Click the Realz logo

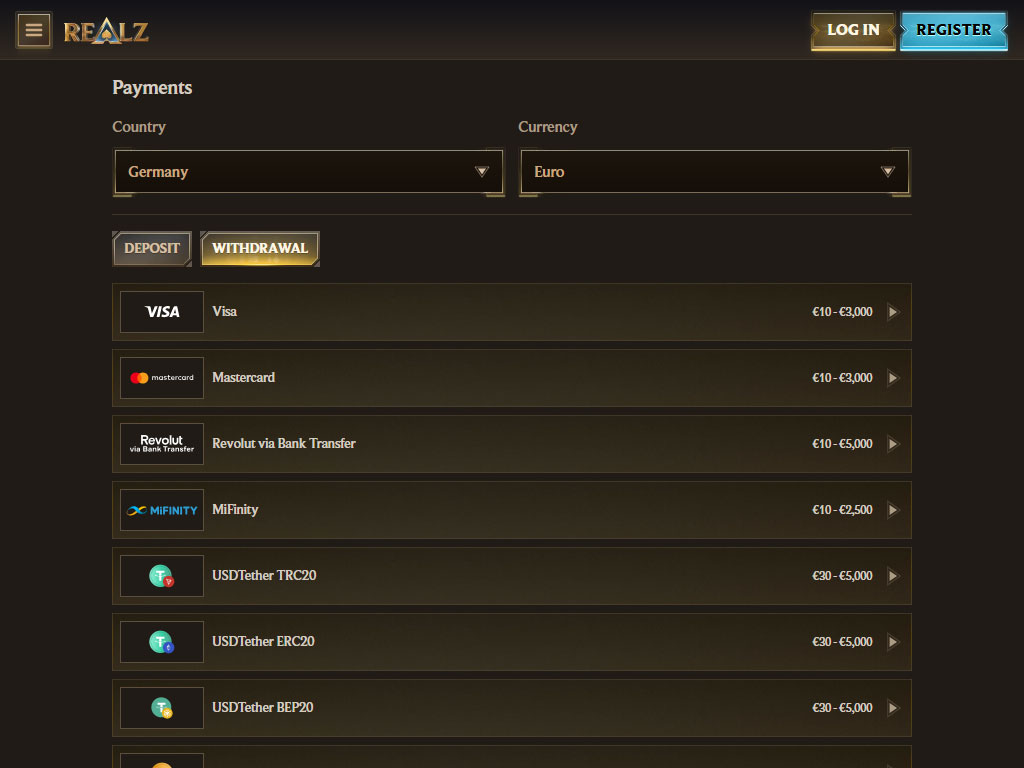(x=106, y=31)
